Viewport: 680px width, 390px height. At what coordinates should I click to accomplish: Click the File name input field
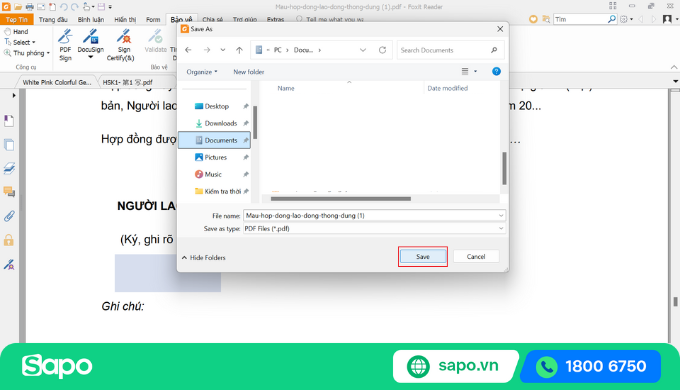tap(374, 216)
